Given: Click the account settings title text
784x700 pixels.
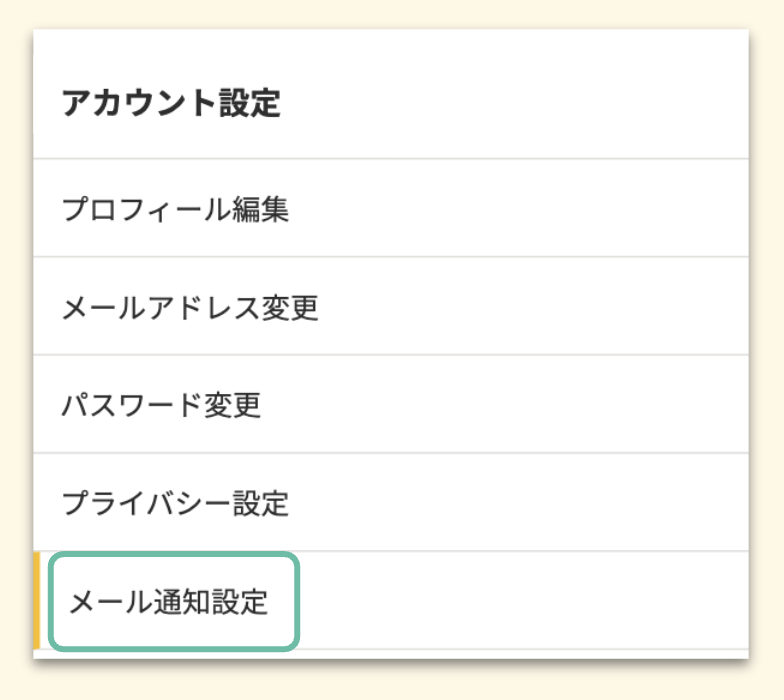Looking at the screenshot, I should [x=171, y=103].
